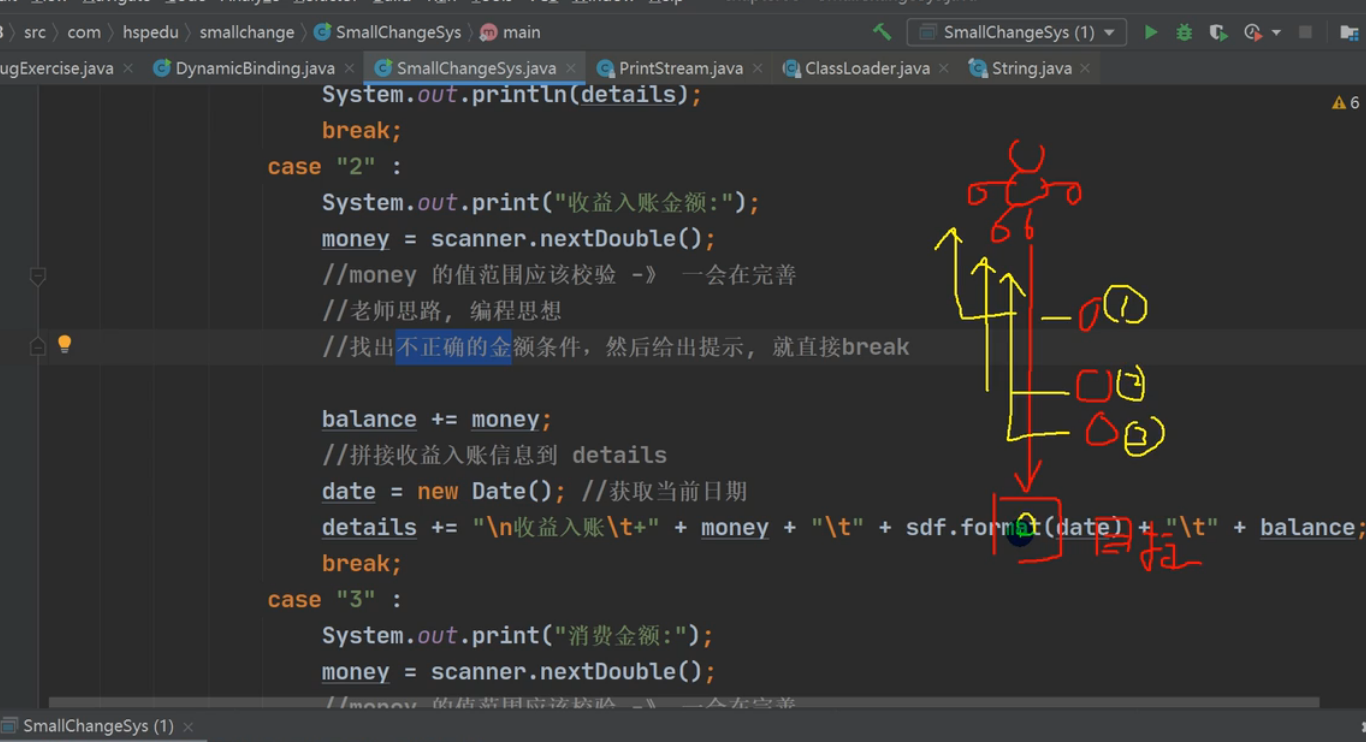Click on the line case "2" :
1366x742 pixels.
(x=334, y=167)
